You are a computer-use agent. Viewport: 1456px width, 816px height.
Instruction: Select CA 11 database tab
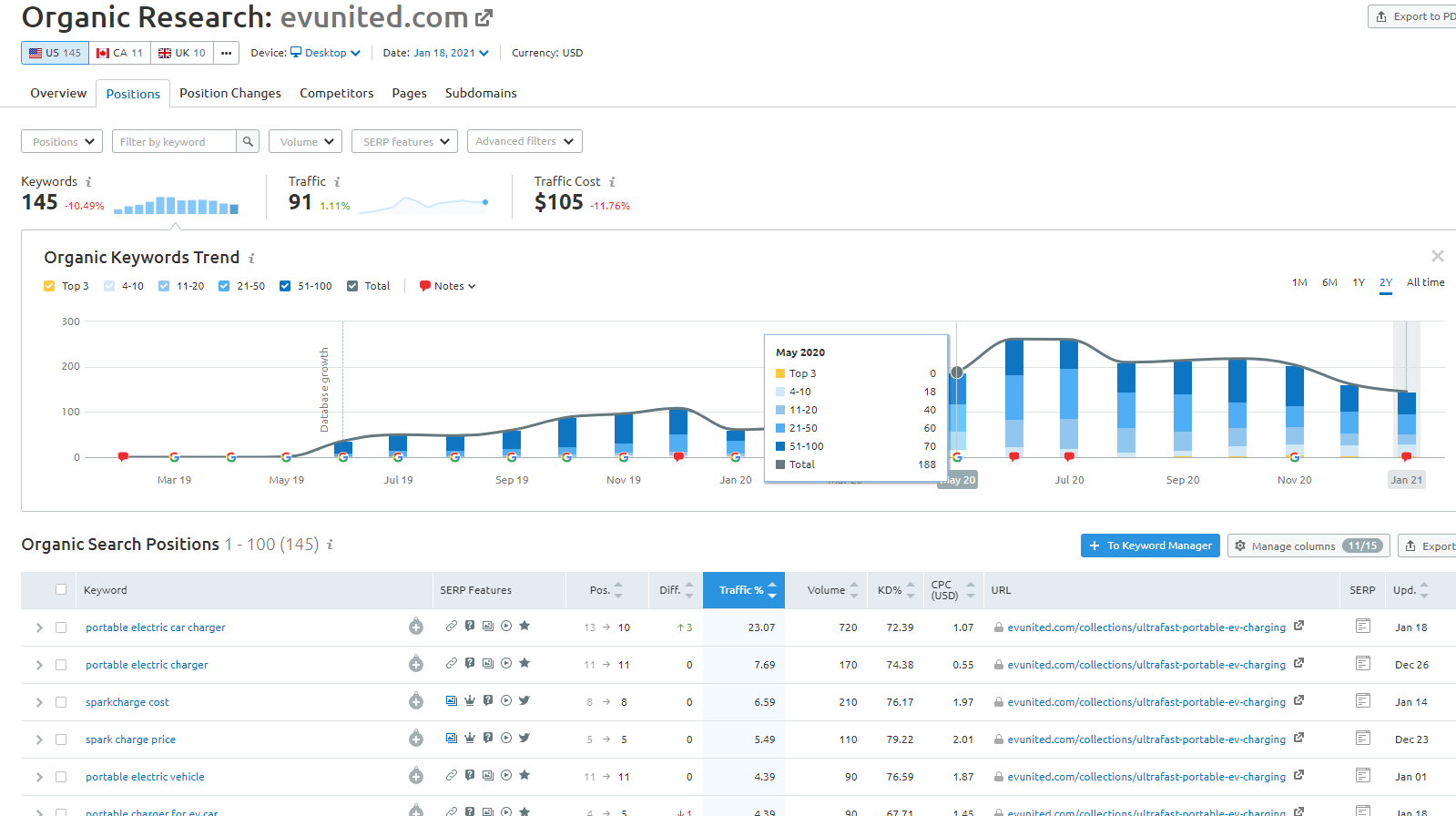click(x=120, y=53)
